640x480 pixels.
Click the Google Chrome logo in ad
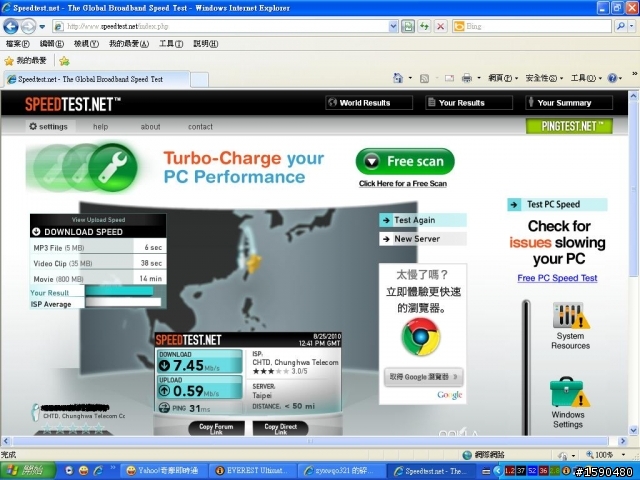click(421, 337)
